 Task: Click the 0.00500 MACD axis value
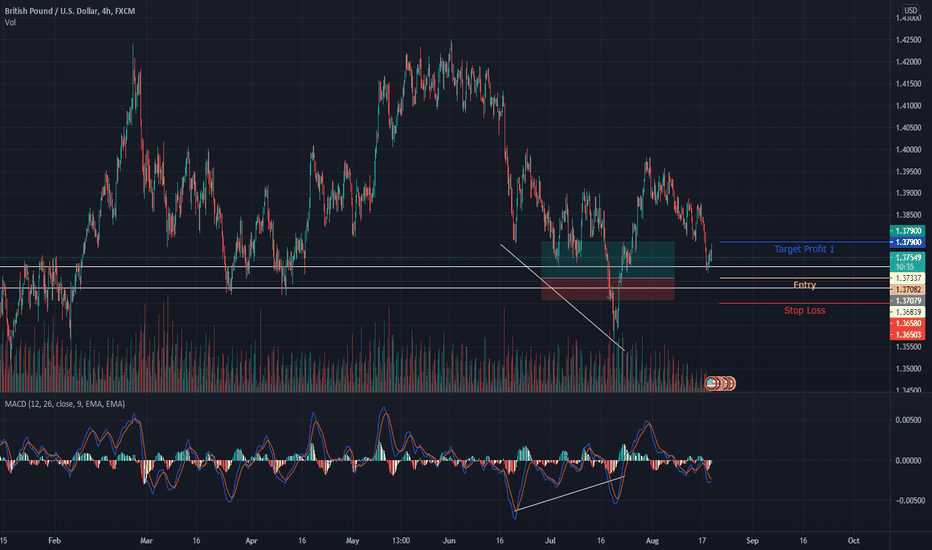[x=910, y=420]
